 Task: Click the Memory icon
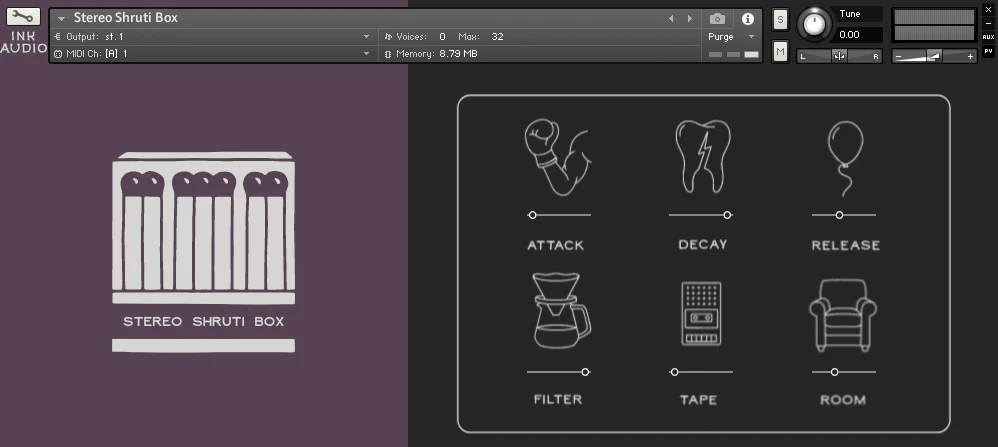[x=388, y=54]
